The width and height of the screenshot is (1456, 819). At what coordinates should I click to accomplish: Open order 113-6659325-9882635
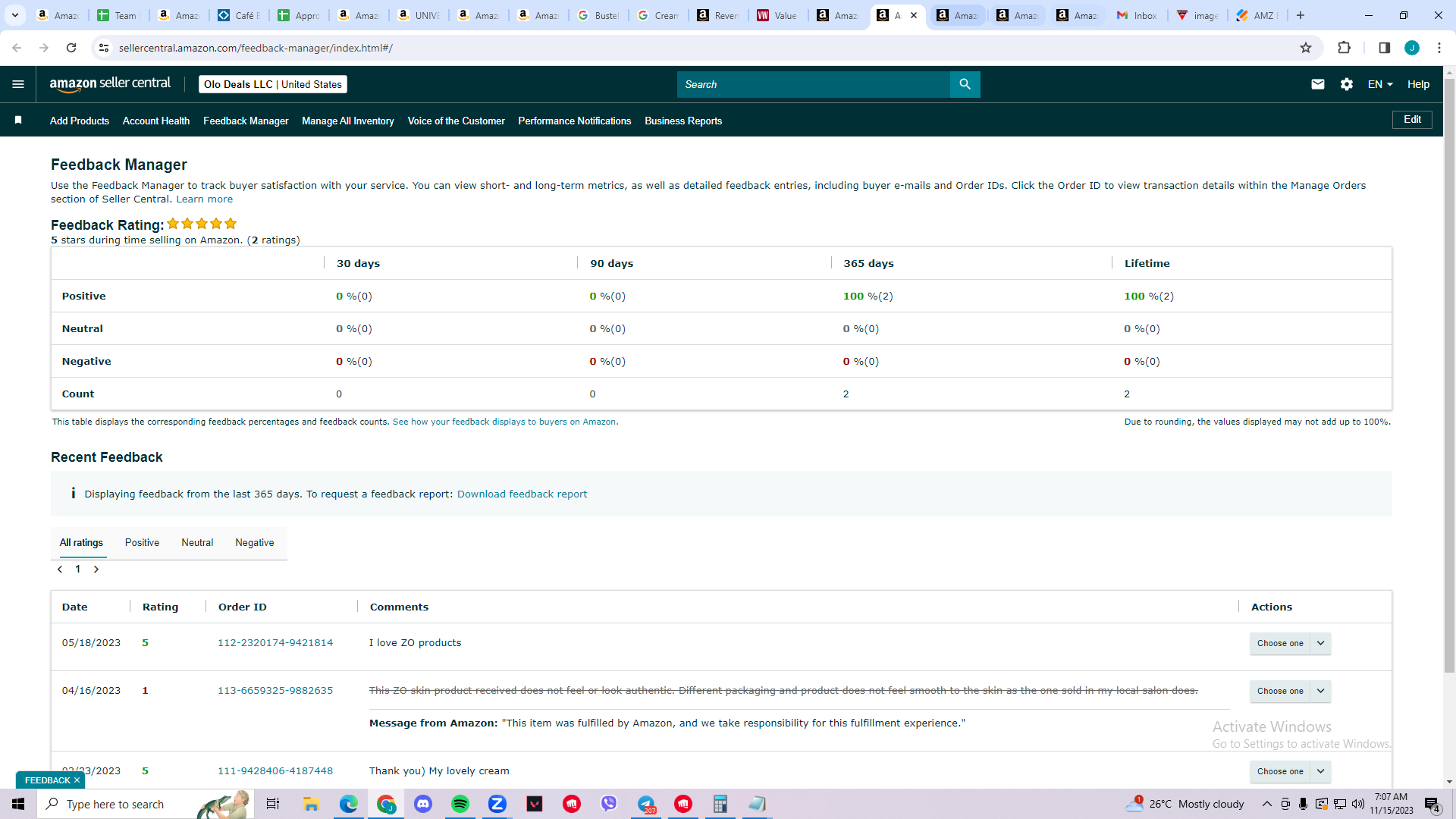coord(275,691)
